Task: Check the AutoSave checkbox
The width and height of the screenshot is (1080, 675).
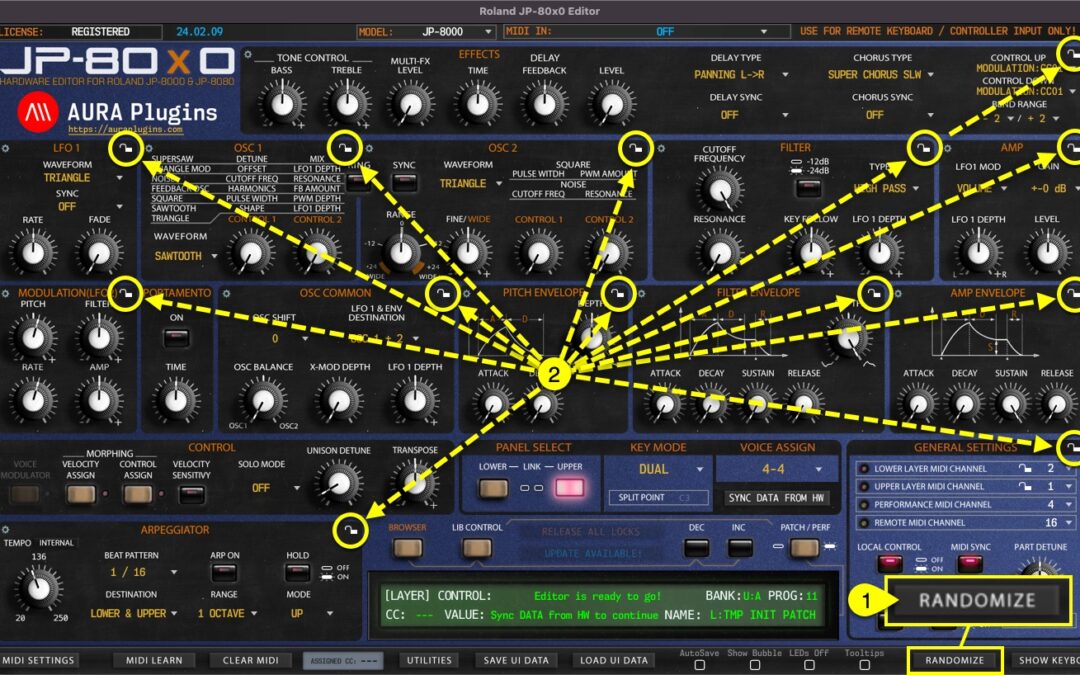Action: pos(700,667)
